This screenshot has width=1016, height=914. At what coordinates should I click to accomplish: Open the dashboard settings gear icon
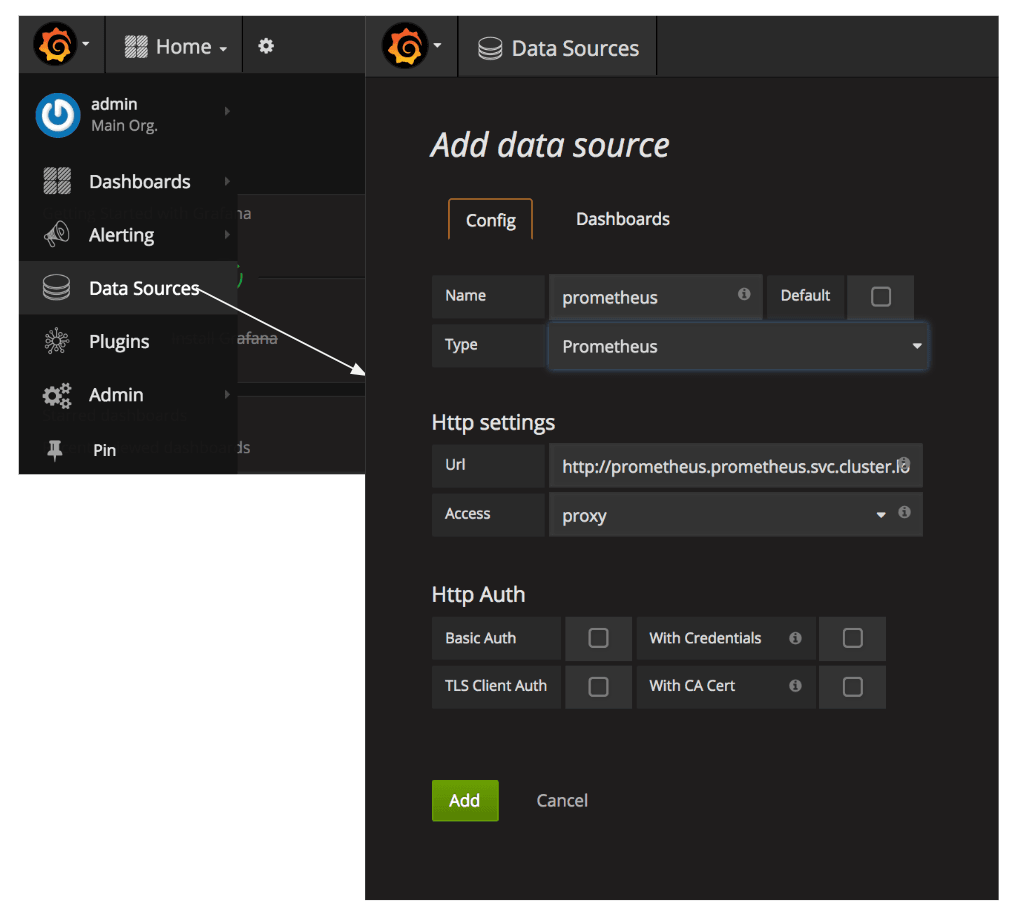(x=266, y=46)
